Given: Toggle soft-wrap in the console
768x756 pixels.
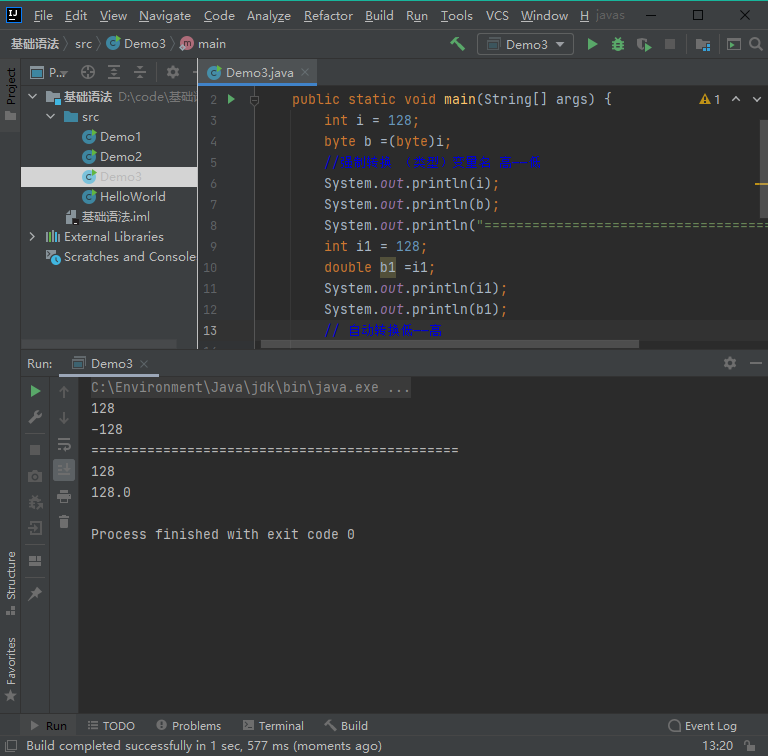Looking at the screenshot, I should point(64,444).
